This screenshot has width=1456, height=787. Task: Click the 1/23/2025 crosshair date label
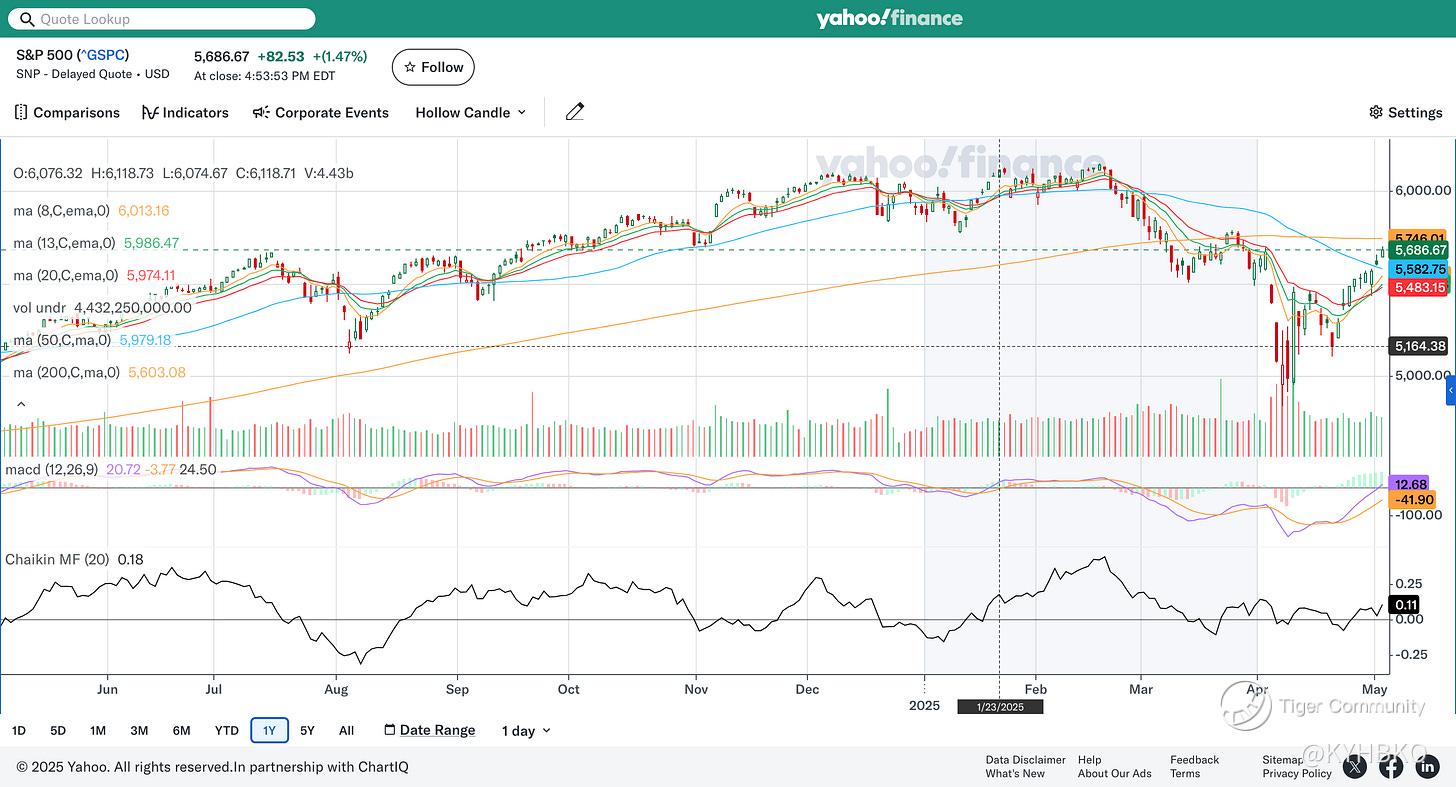[x=1000, y=706]
